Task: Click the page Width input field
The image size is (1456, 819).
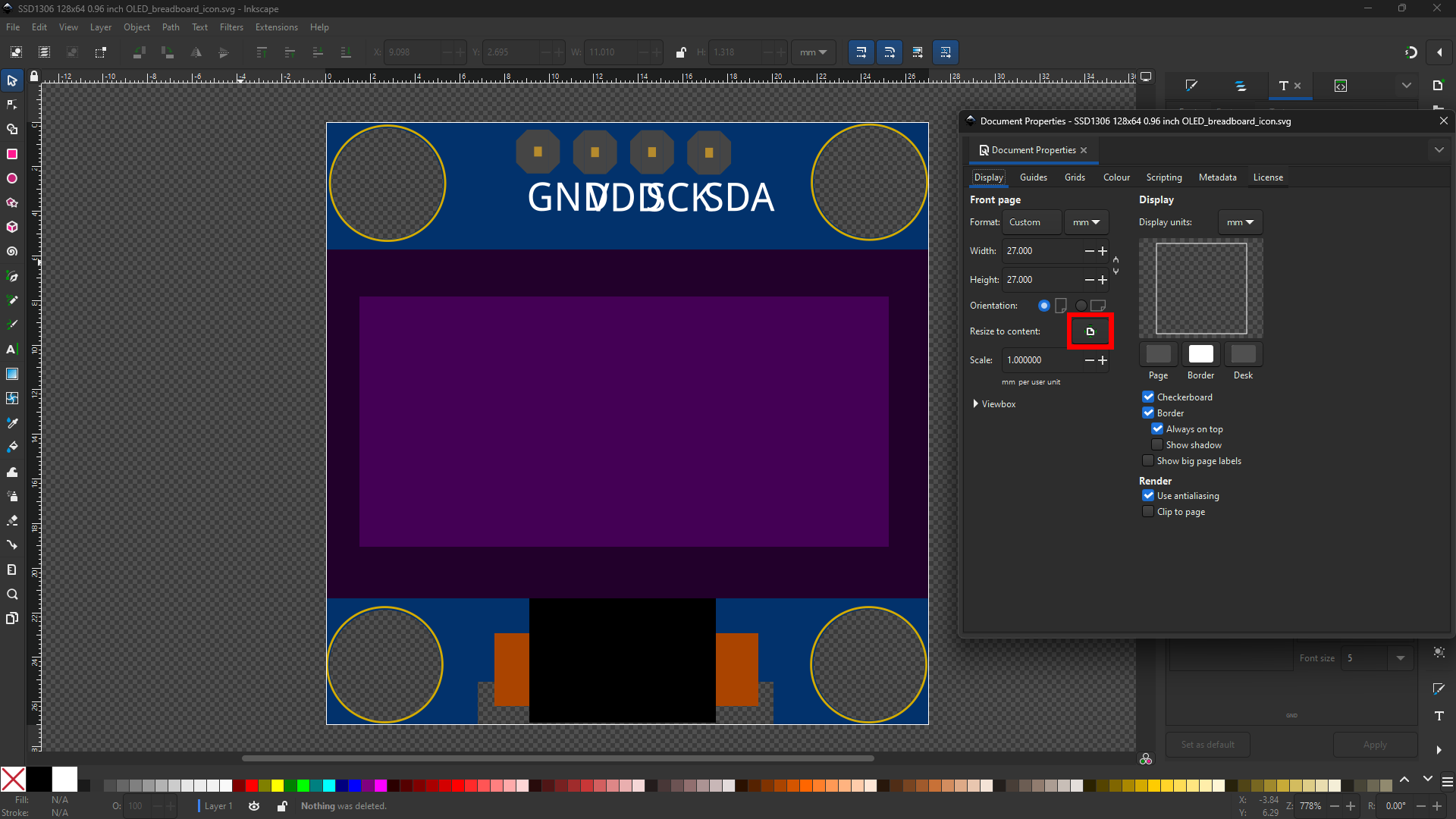Action: (1042, 251)
